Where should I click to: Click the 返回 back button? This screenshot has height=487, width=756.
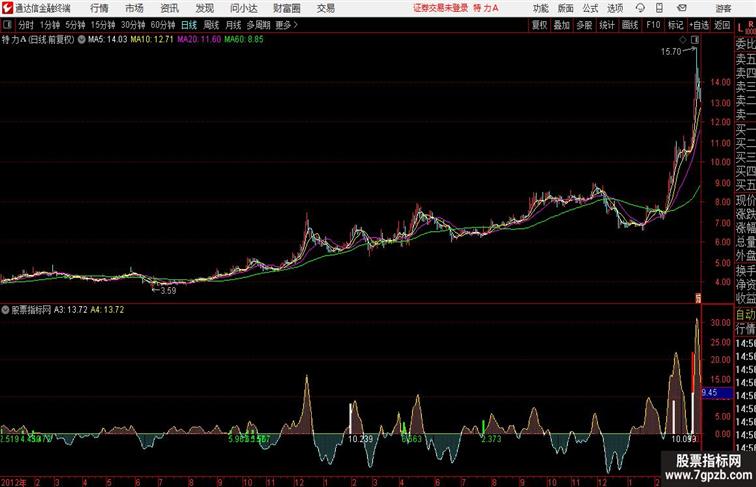[722, 25]
